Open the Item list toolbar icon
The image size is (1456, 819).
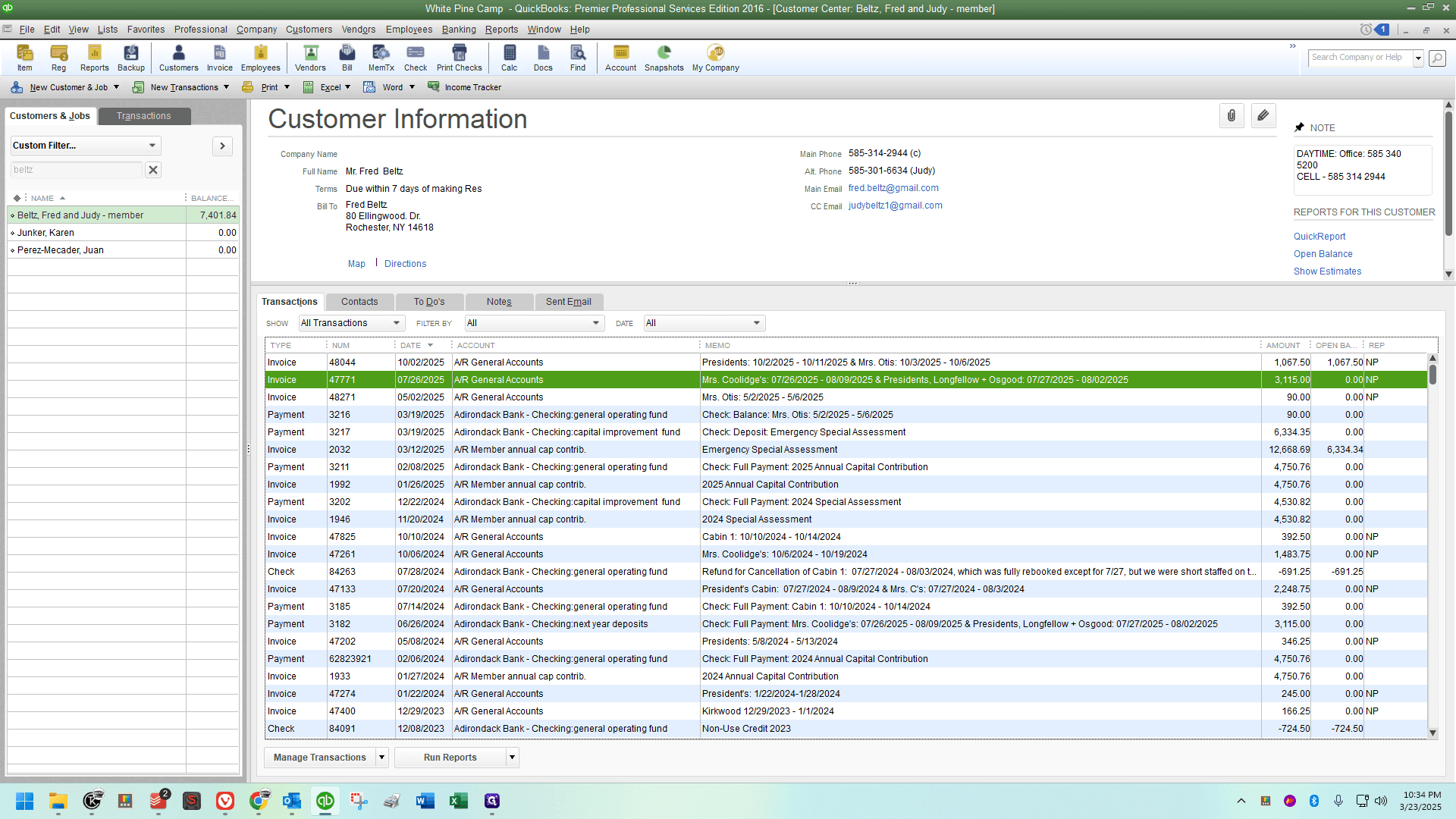pyautogui.click(x=25, y=58)
